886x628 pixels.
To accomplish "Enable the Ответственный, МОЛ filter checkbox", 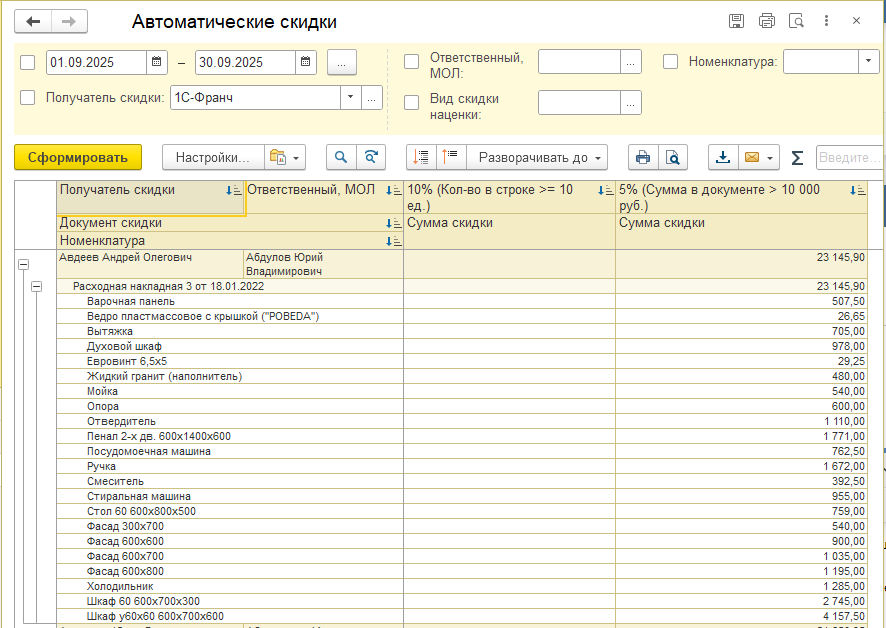I will (412, 62).
